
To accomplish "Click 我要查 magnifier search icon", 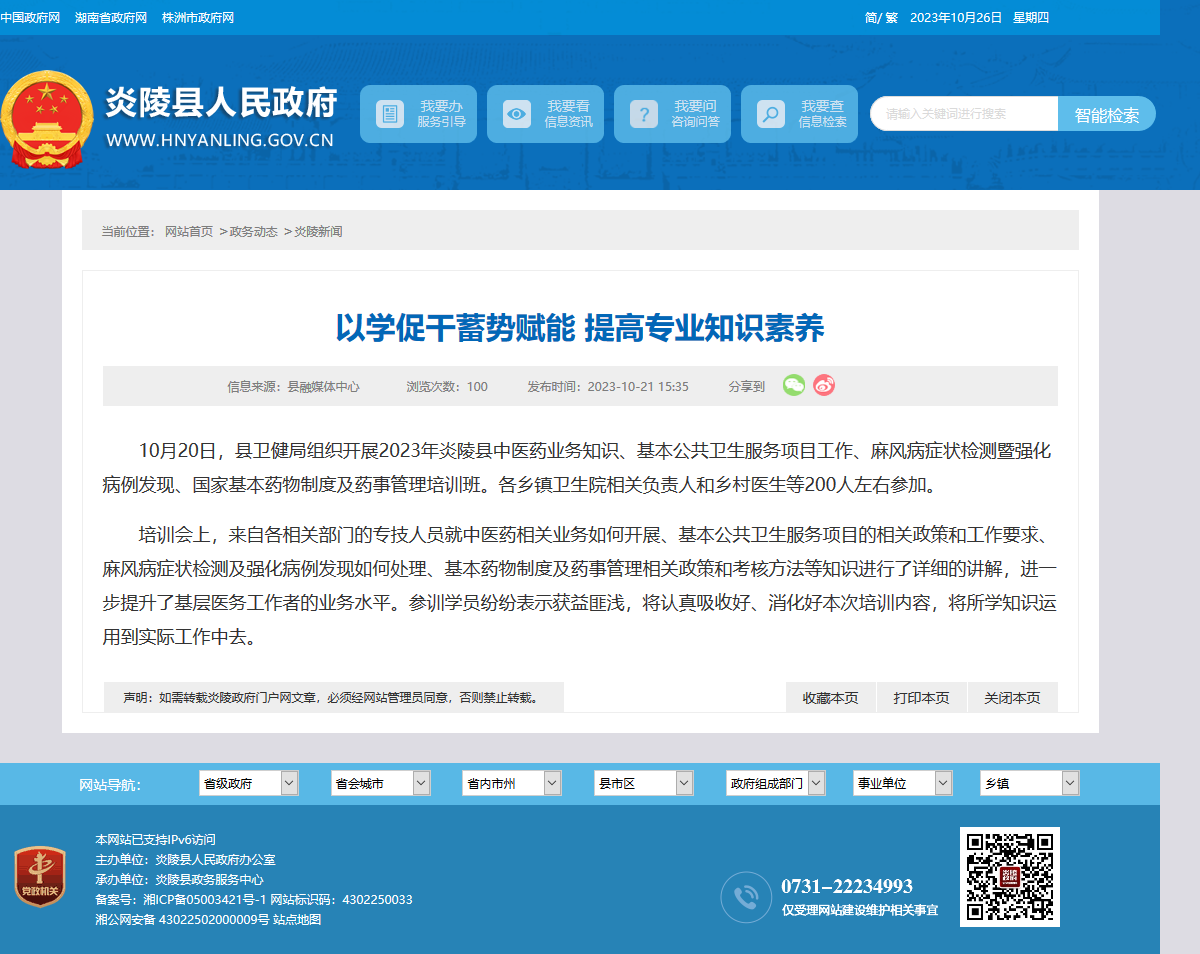I will tap(770, 114).
